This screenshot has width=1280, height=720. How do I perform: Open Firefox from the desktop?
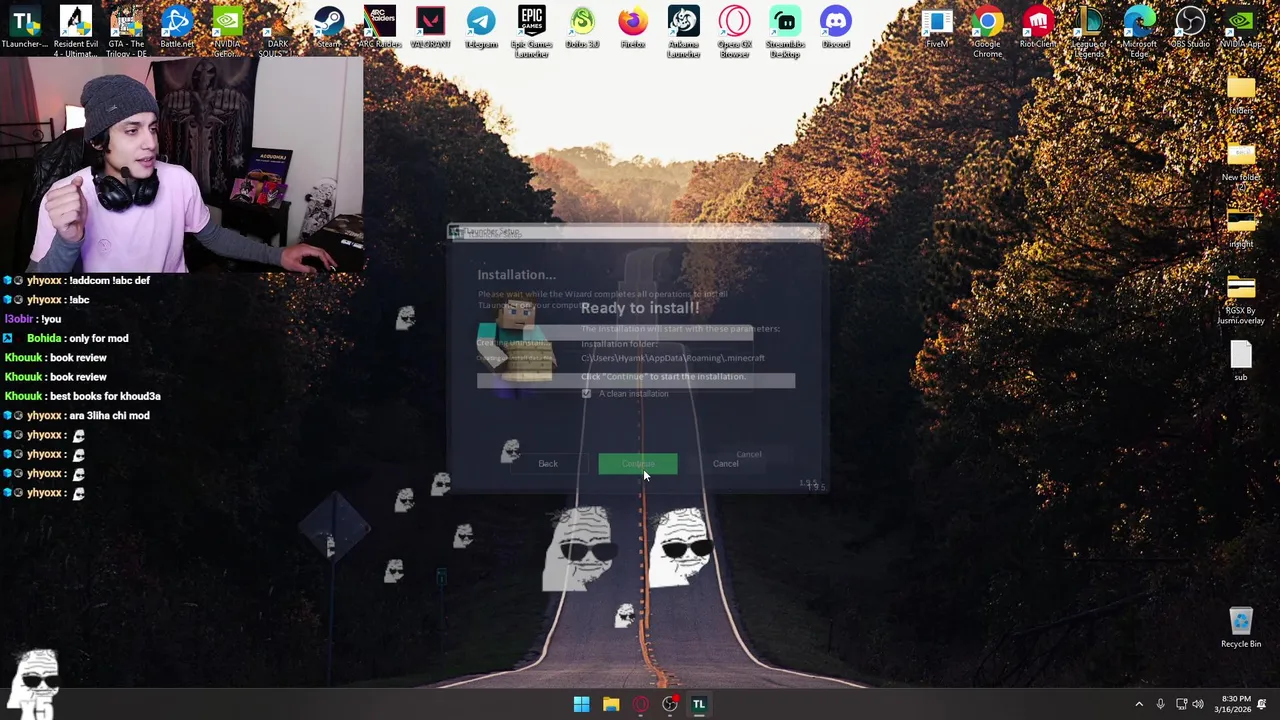point(633,27)
